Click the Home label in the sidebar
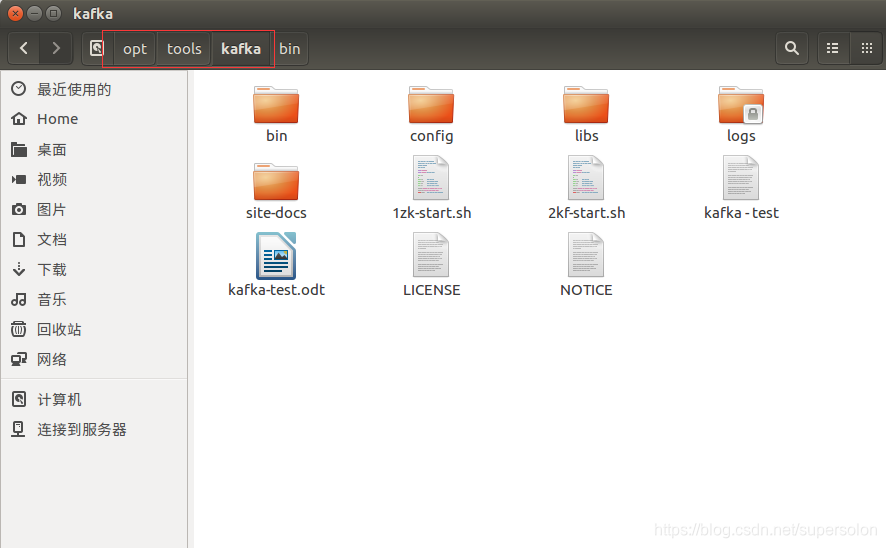Image resolution: width=886 pixels, height=548 pixels. point(58,119)
